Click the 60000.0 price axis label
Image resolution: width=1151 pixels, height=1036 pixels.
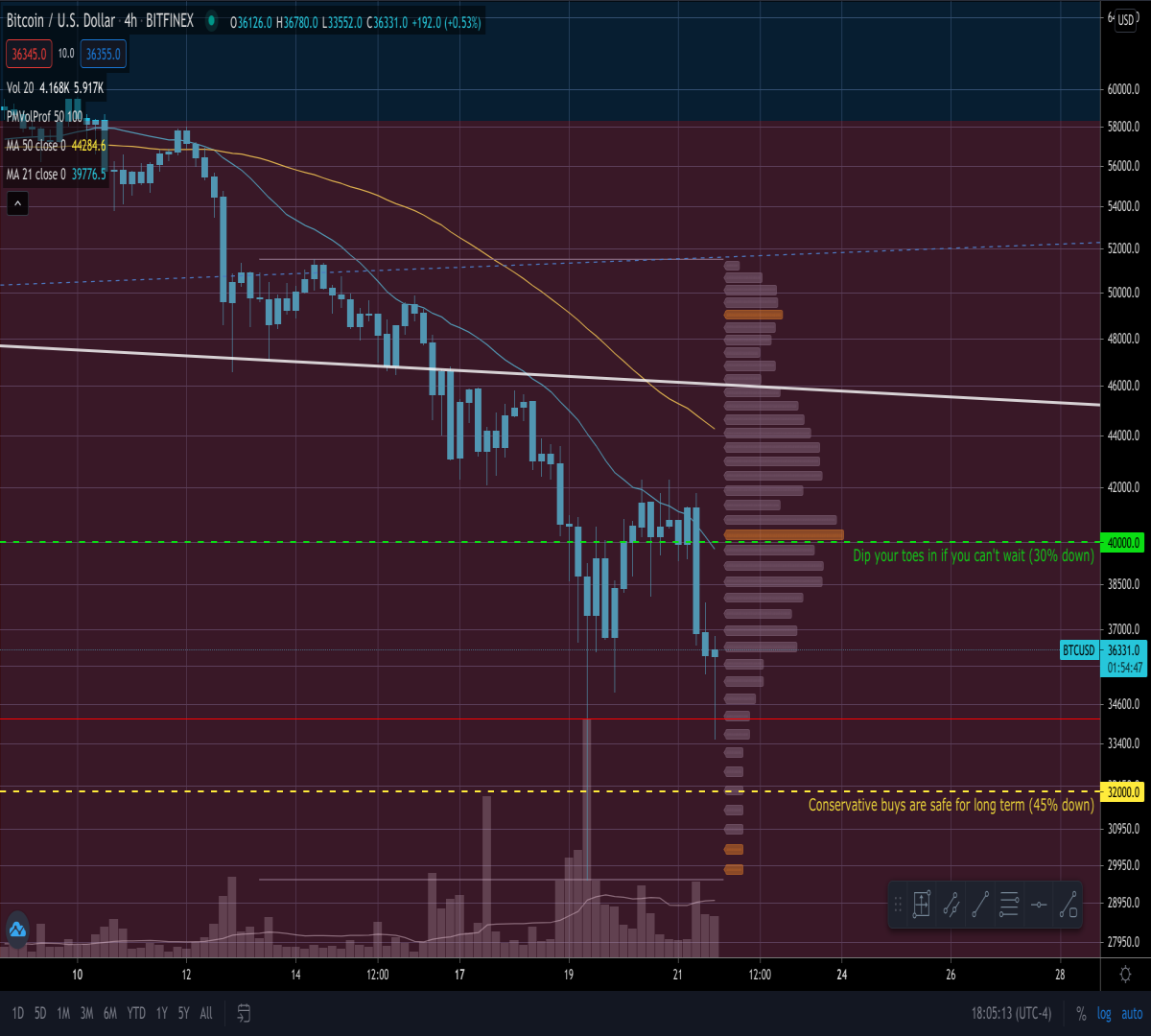coord(1123,89)
